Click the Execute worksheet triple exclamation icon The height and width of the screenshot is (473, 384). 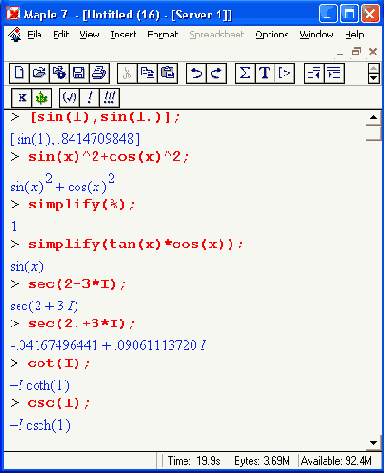coord(109,98)
